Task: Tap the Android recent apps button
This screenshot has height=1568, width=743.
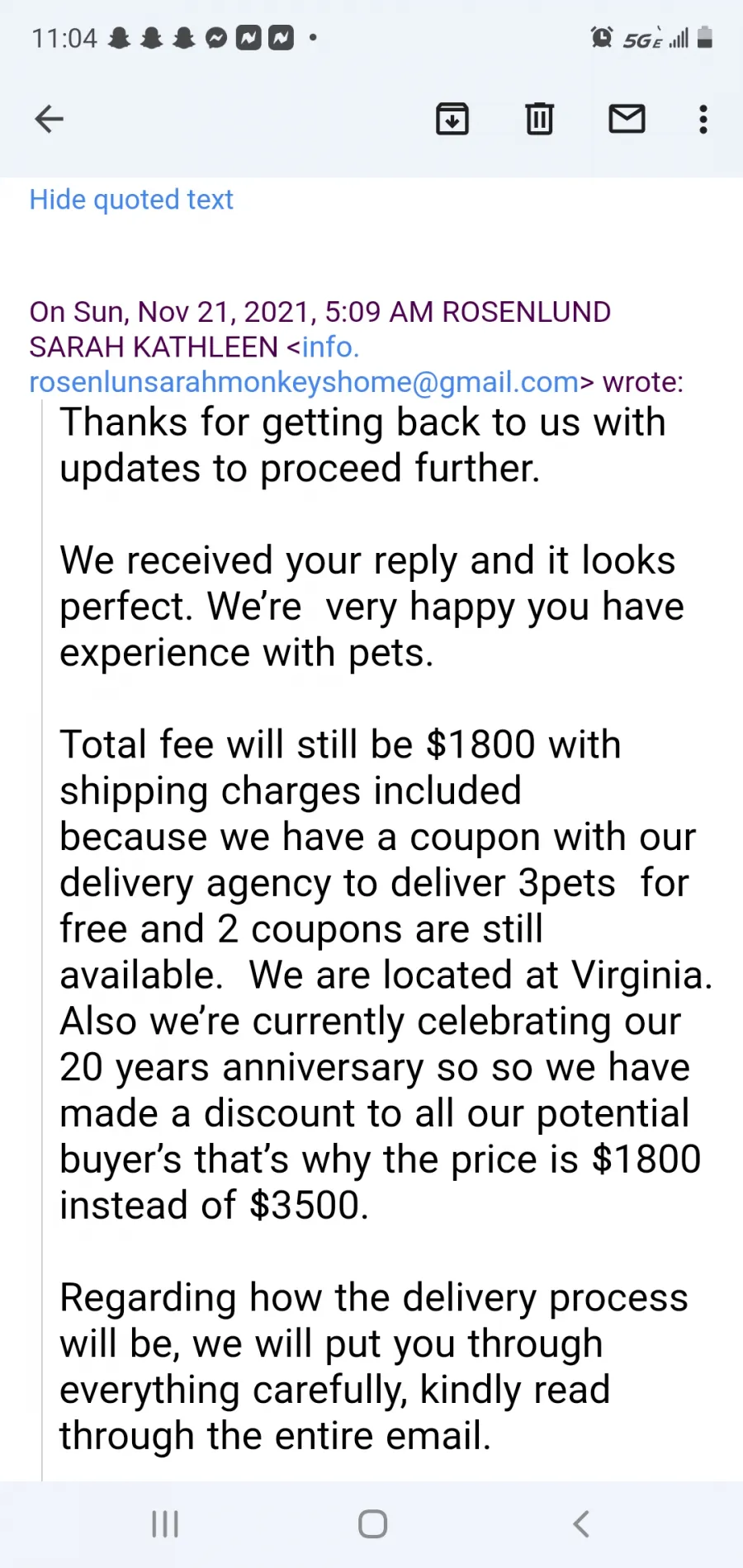Action: click(165, 1524)
